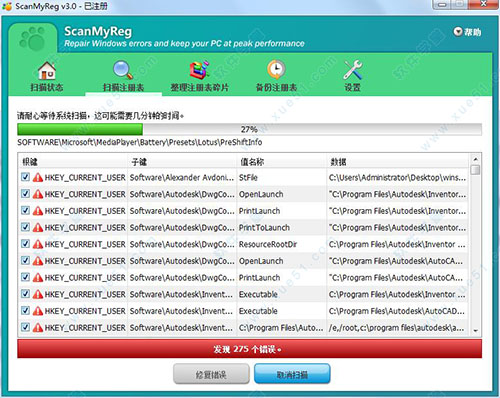The width and height of the screenshot is (500, 398).
Task: Click warning icon of the /e,/root data row
Action: tap(38, 327)
